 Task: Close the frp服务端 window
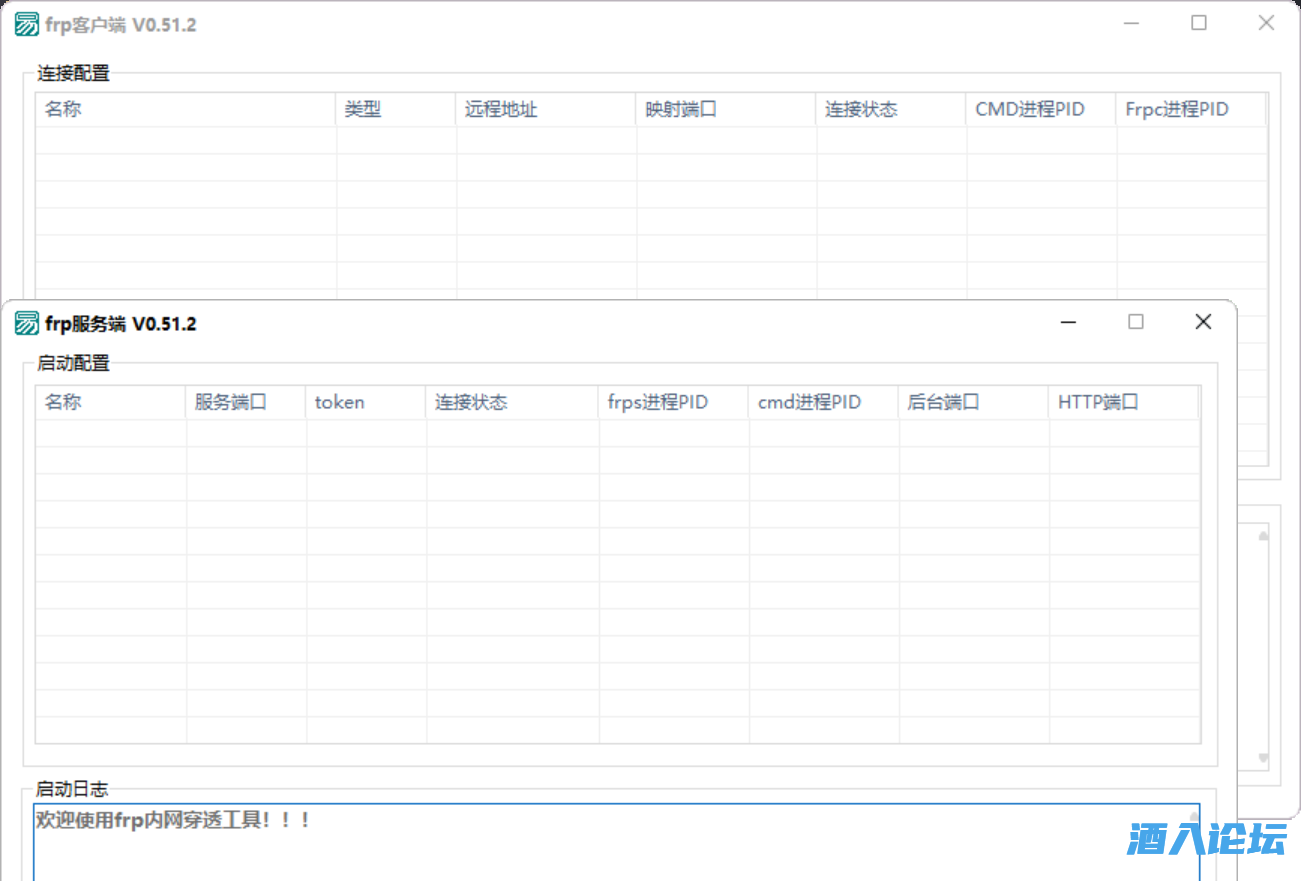click(1203, 322)
